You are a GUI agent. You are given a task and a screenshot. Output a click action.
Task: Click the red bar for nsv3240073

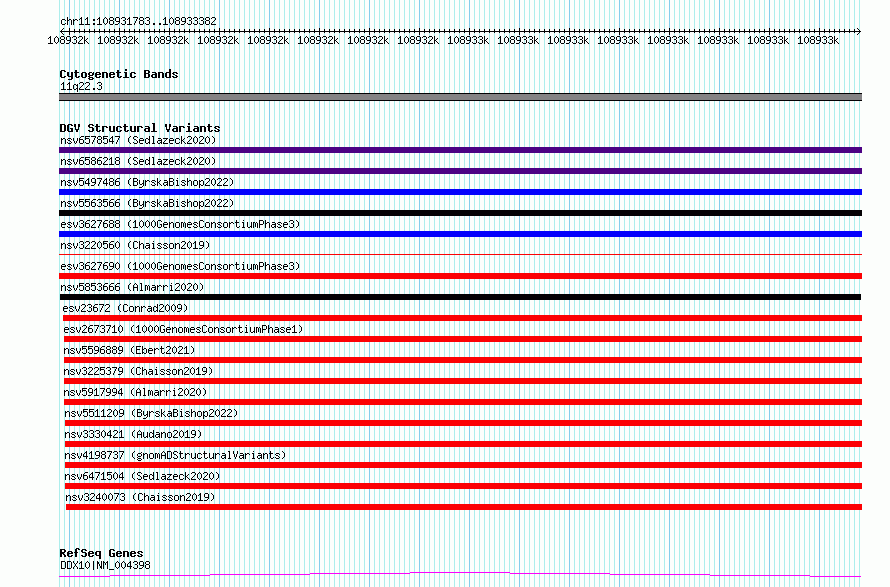(x=464, y=507)
